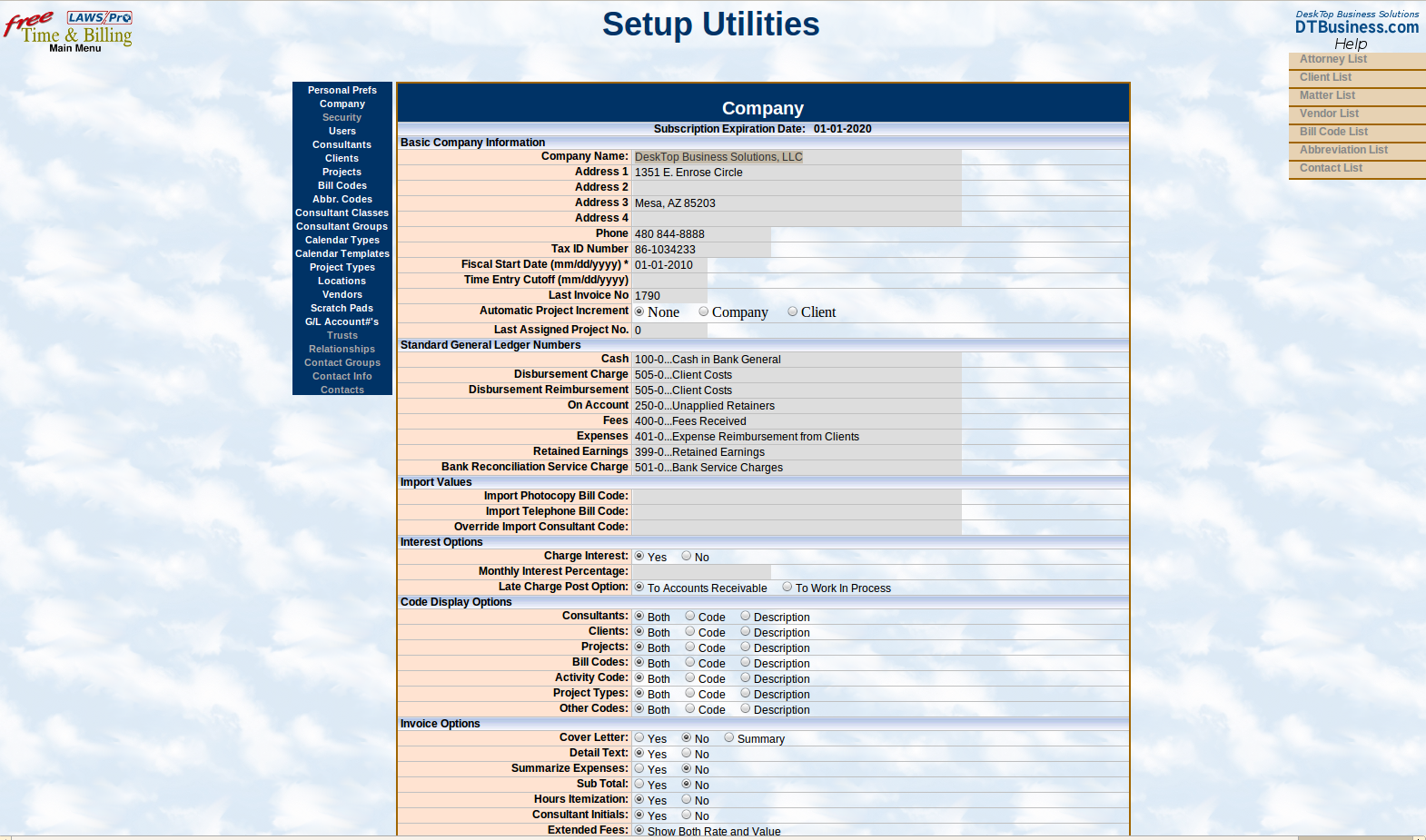Click the Company Name field
The height and width of the screenshot is (840, 1426).
(797, 157)
